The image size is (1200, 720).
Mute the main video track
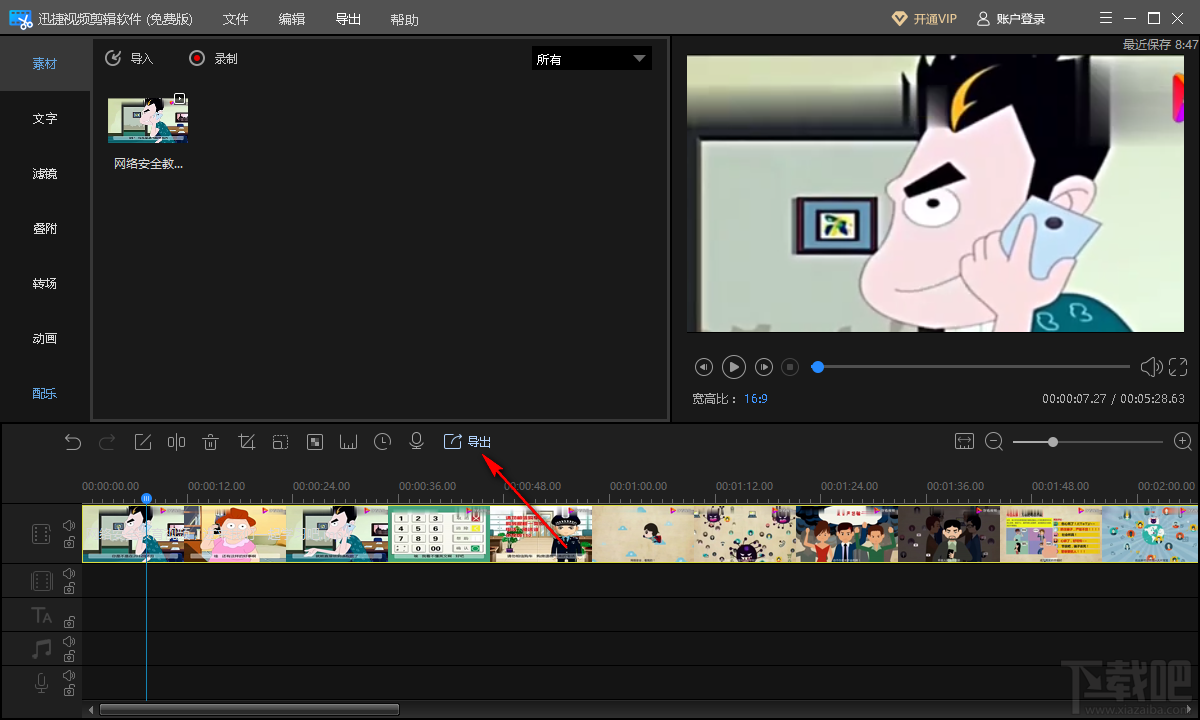pos(69,525)
